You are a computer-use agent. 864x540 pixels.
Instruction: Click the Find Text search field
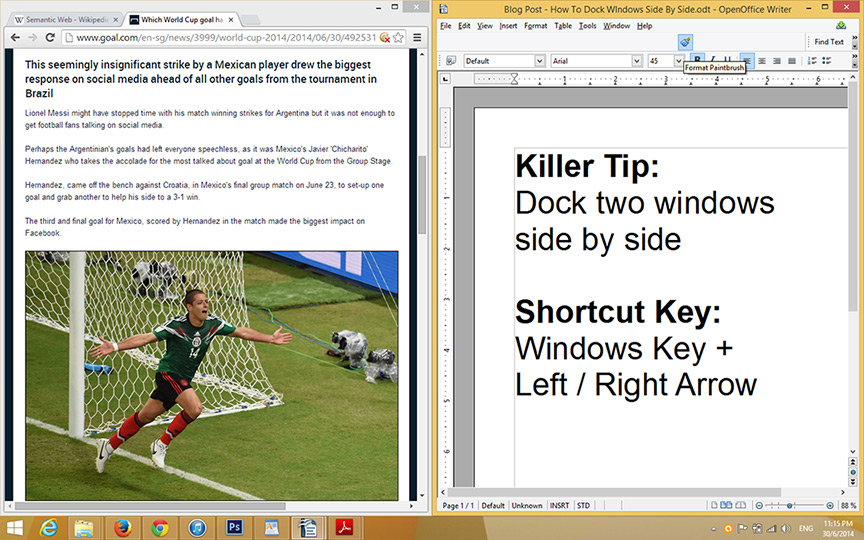click(x=829, y=42)
